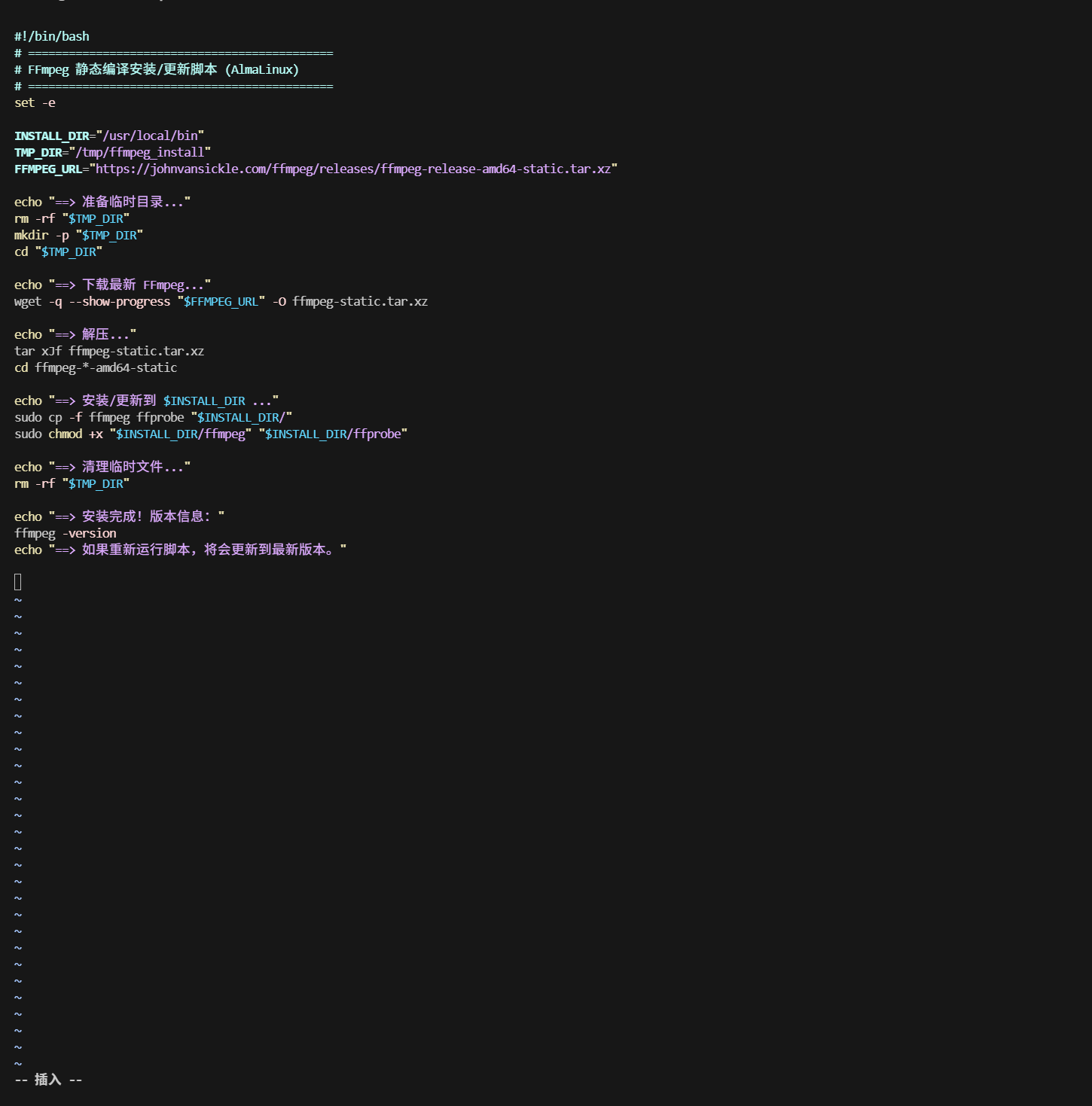
Task: Click the echo line saying '下载最新 FFmpeg'
Action: (x=112, y=285)
